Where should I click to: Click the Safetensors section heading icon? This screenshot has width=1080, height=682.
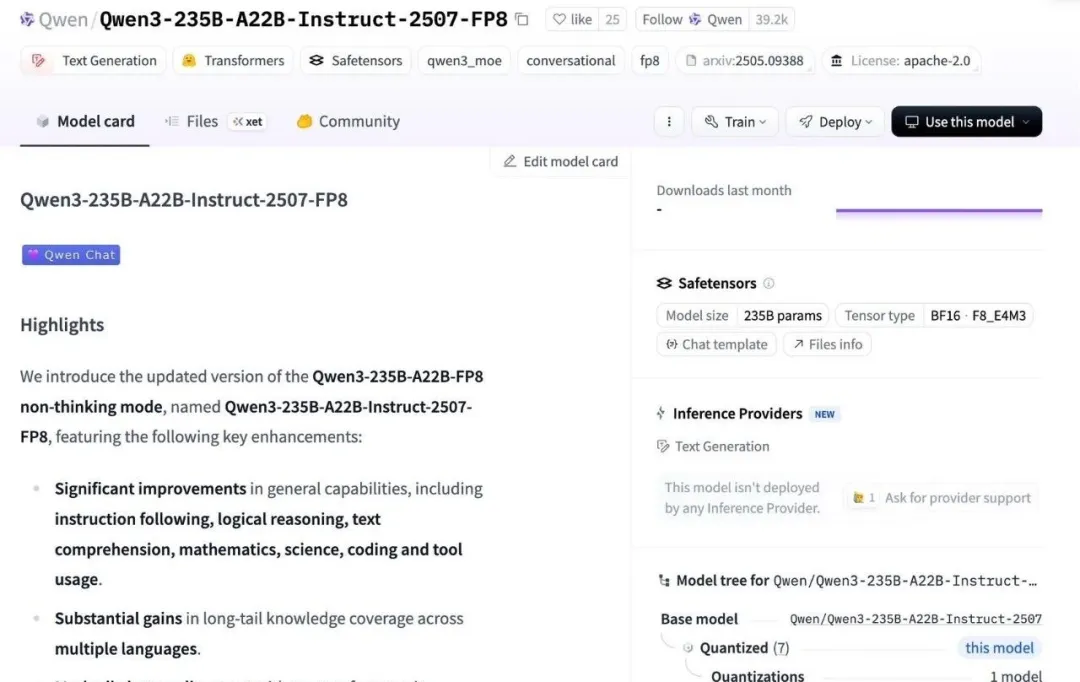click(x=664, y=283)
